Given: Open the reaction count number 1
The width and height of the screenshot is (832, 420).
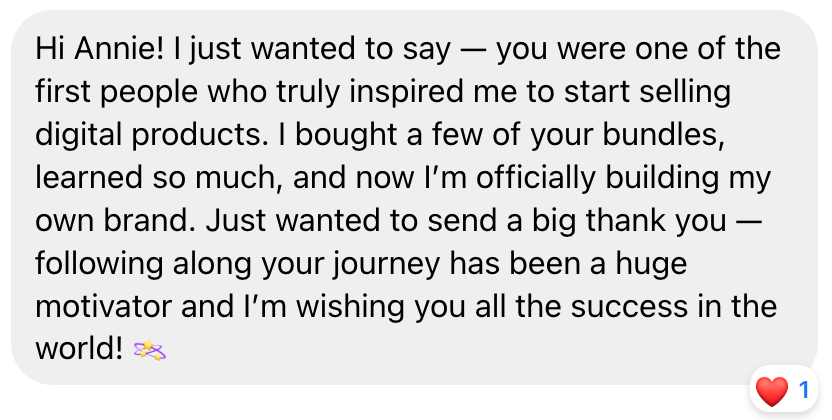Looking at the screenshot, I should (804, 390).
